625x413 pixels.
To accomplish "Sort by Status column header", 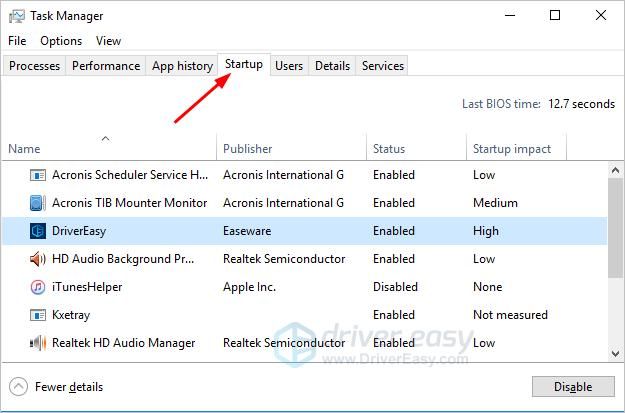I will pyautogui.click(x=389, y=149).
